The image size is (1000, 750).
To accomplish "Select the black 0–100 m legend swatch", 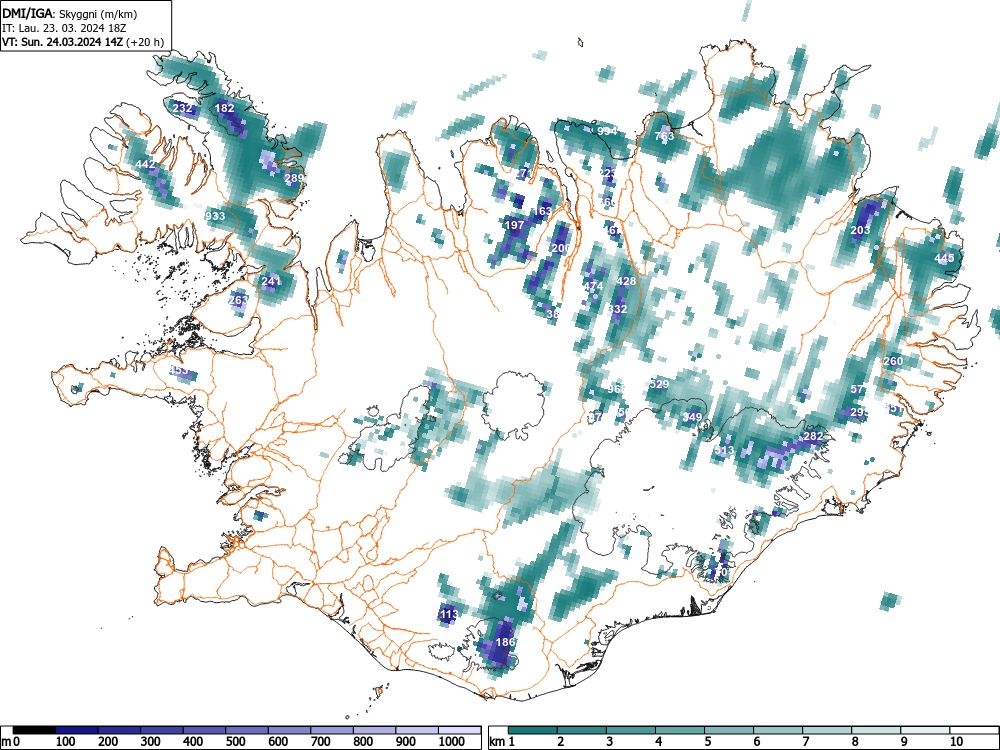I will (x=34, y=730).
